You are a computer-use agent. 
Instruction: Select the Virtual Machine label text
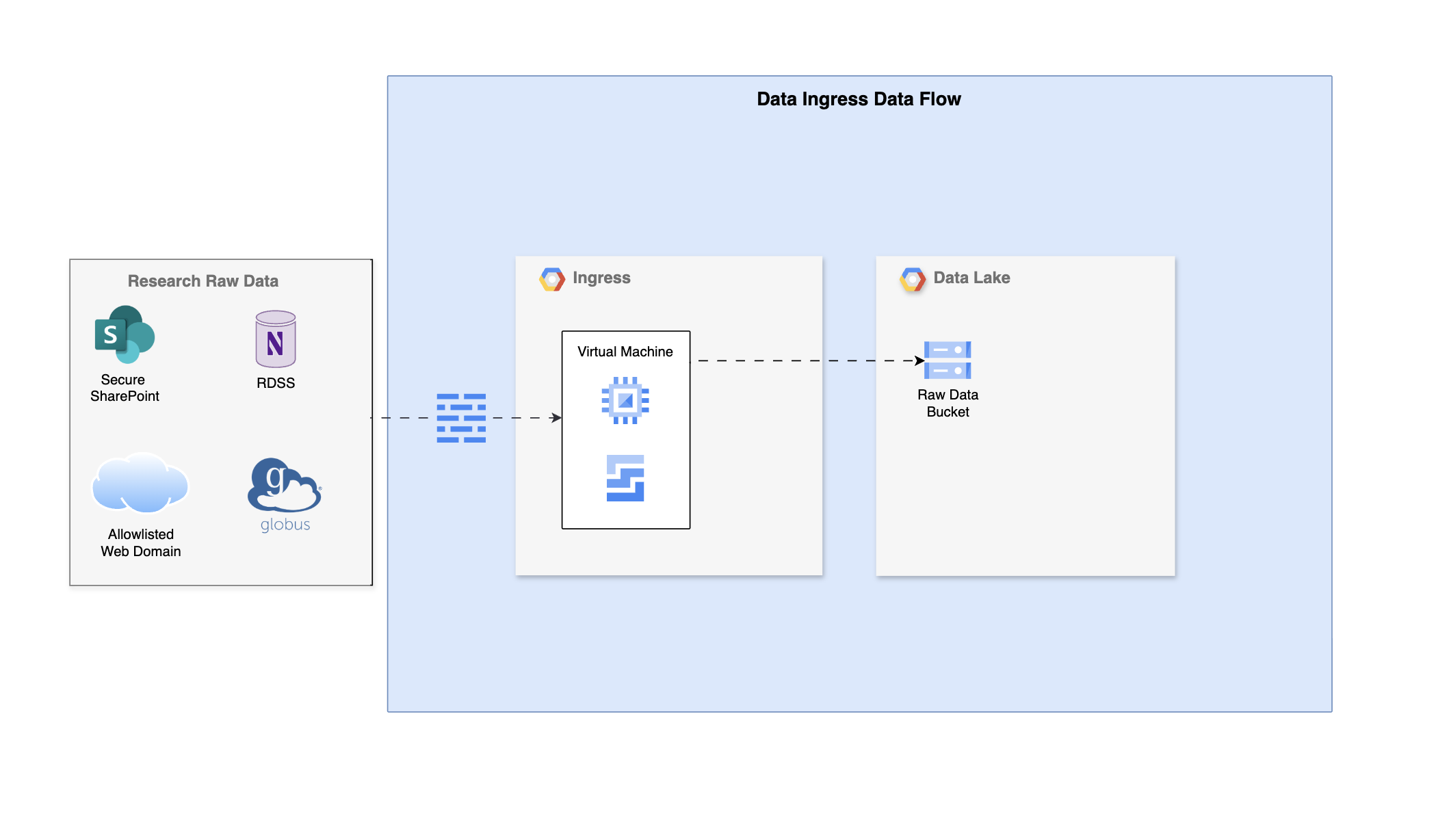tap(625, 352)
